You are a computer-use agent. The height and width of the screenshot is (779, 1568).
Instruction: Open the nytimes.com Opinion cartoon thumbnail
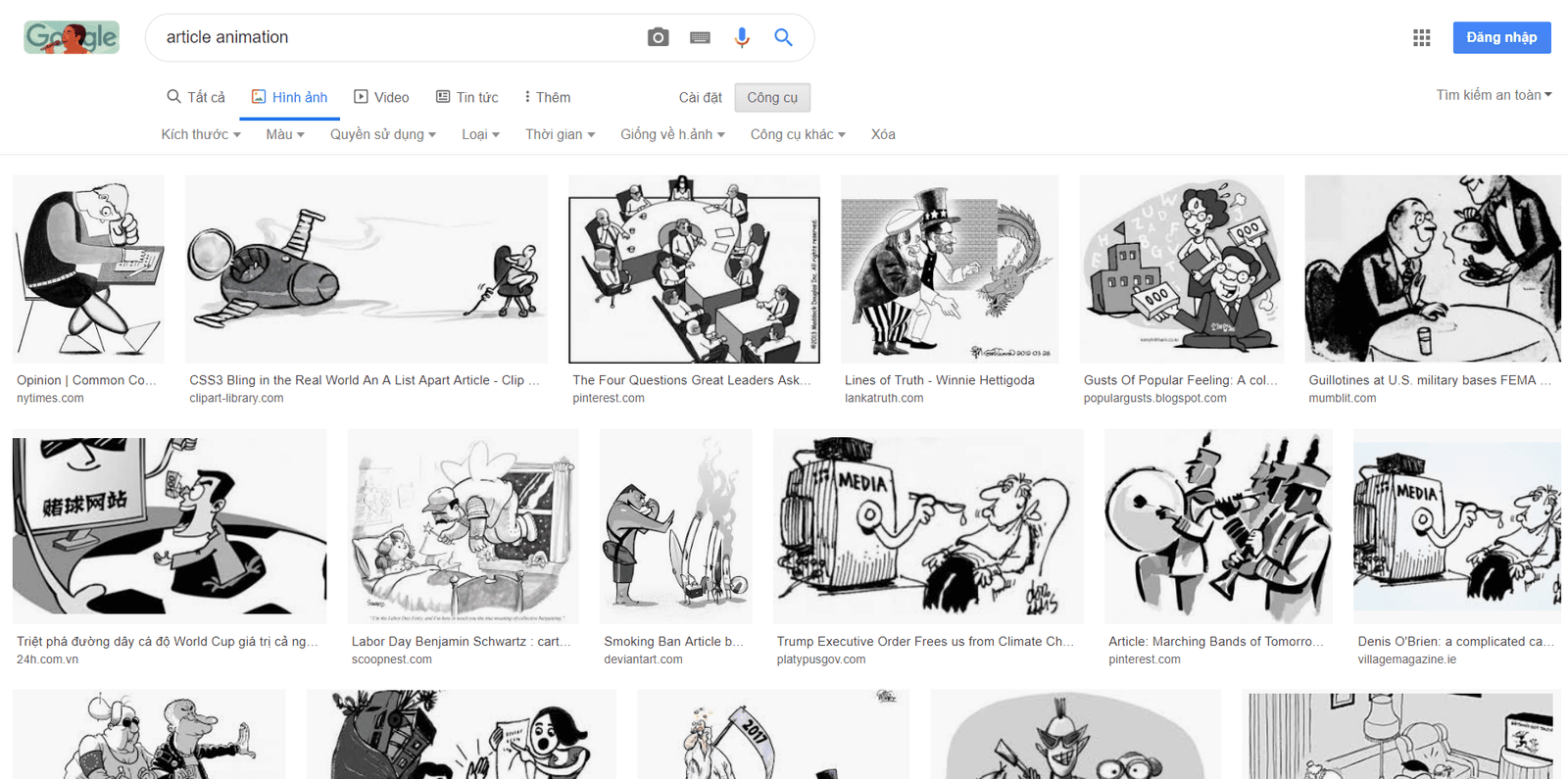[88, 269]
